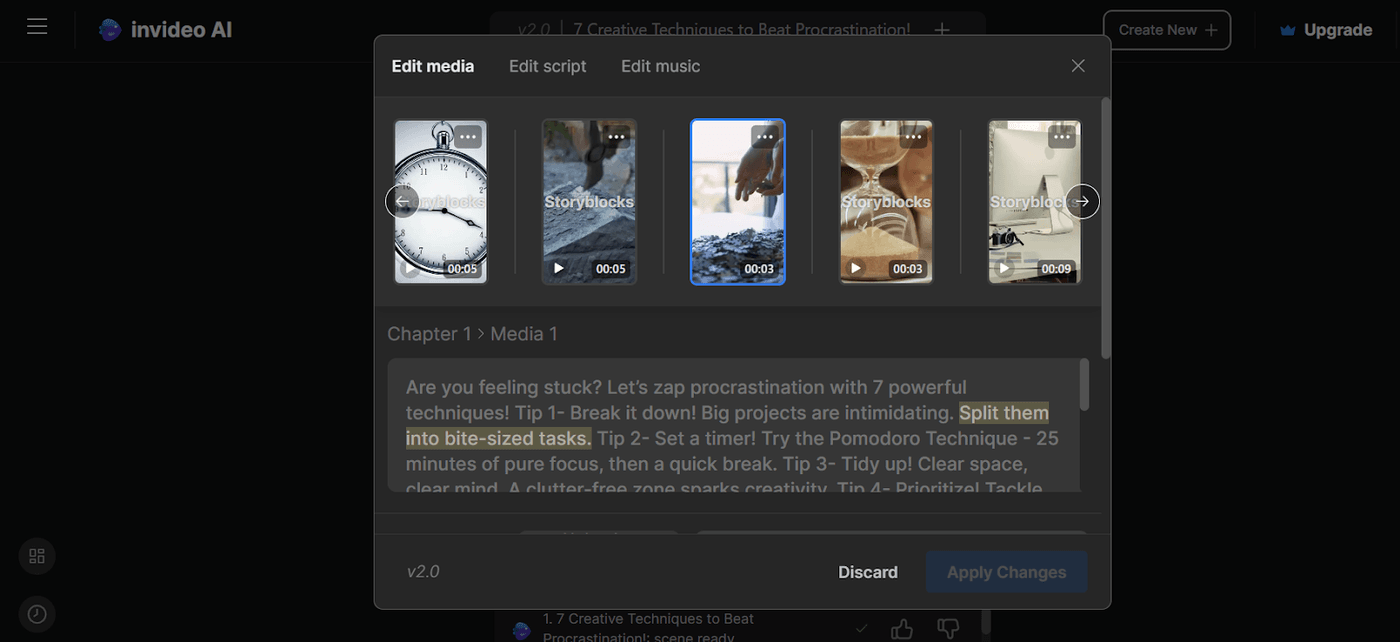Open the Edit music tab
The image size is (1400, 642).
[660, 66]
